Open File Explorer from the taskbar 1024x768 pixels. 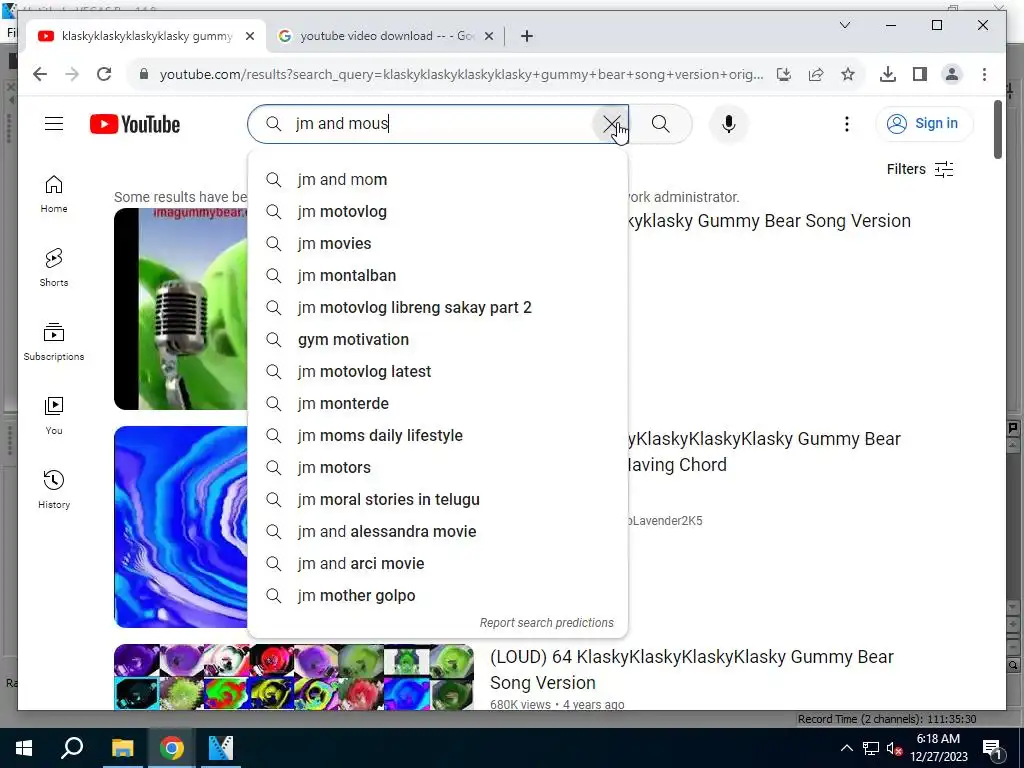pyautogui.click(x=123, y=748)
